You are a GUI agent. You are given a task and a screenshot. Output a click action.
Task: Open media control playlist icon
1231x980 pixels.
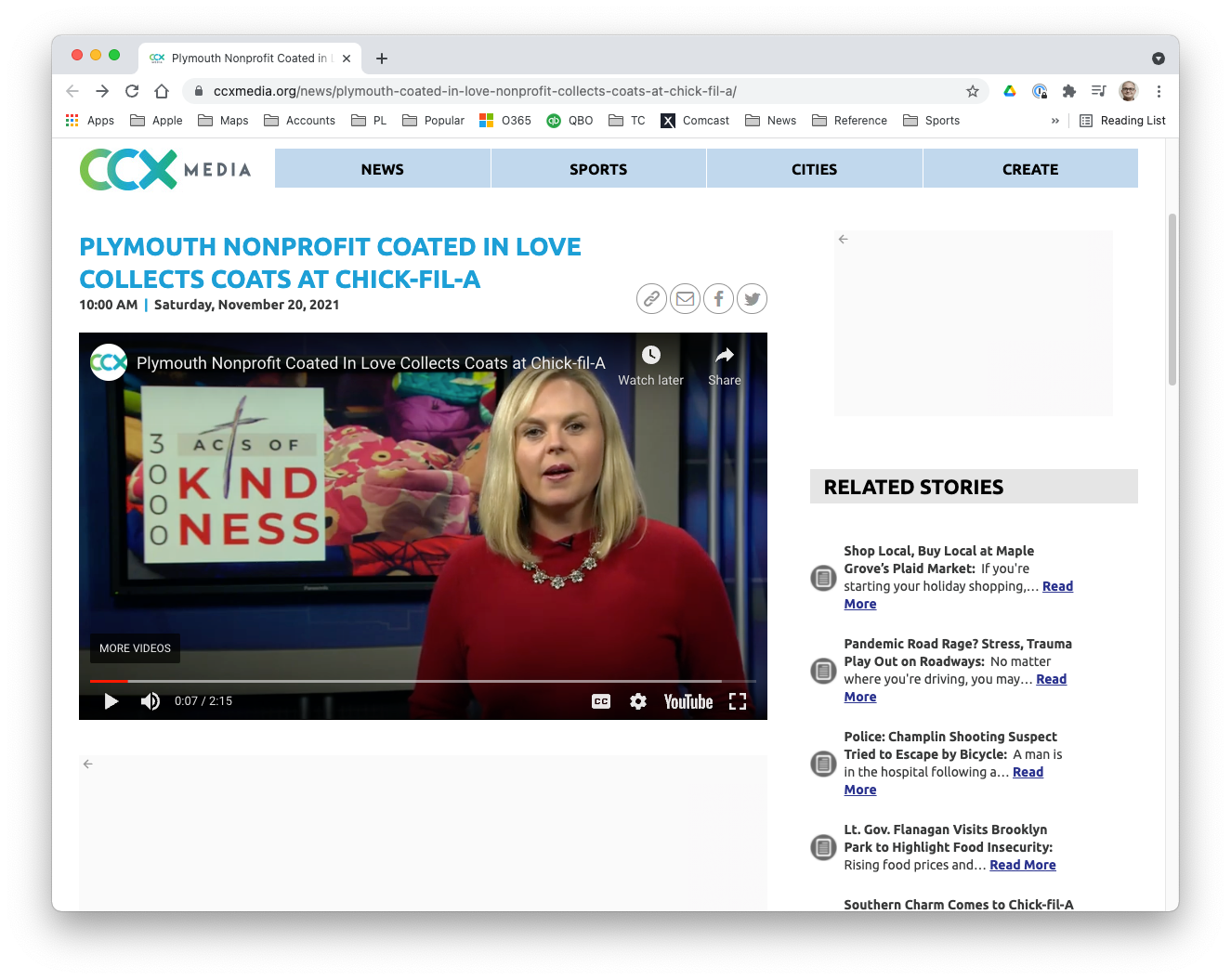(x=1099, y=91)
